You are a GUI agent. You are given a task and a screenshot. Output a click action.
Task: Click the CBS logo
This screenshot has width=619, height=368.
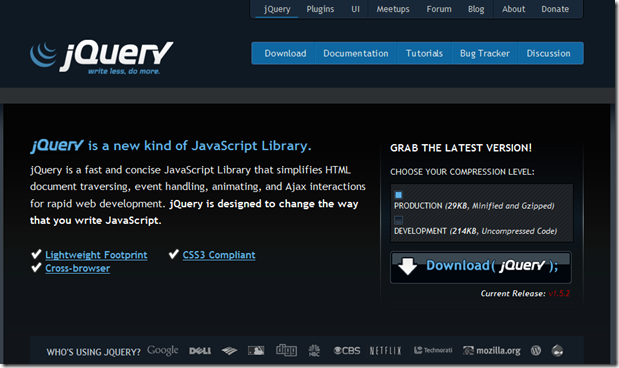click(x=347, y=350)
